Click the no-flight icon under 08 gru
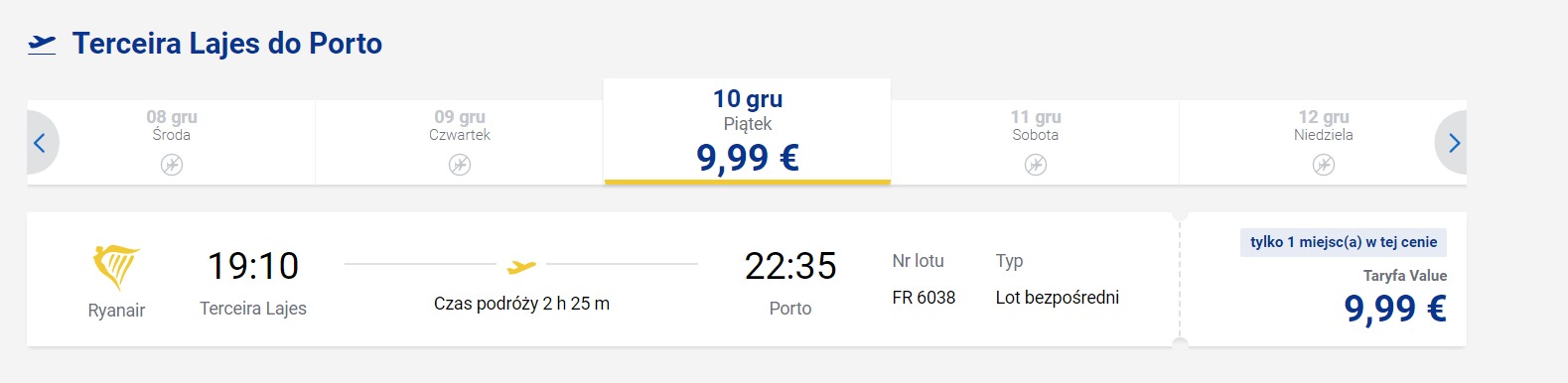1568x383 pixels. coord(172,165)
